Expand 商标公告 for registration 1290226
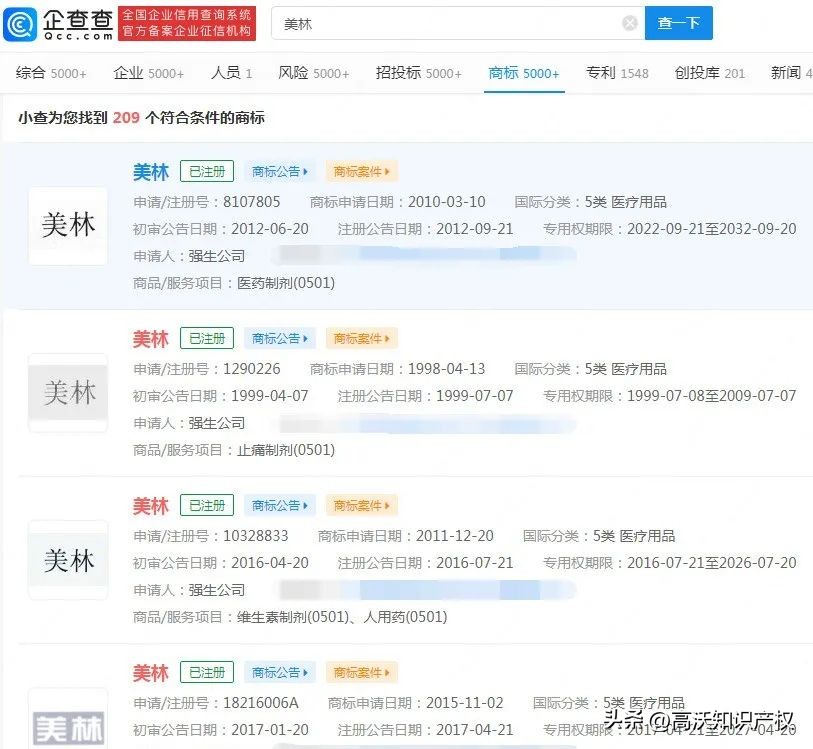 279,338
